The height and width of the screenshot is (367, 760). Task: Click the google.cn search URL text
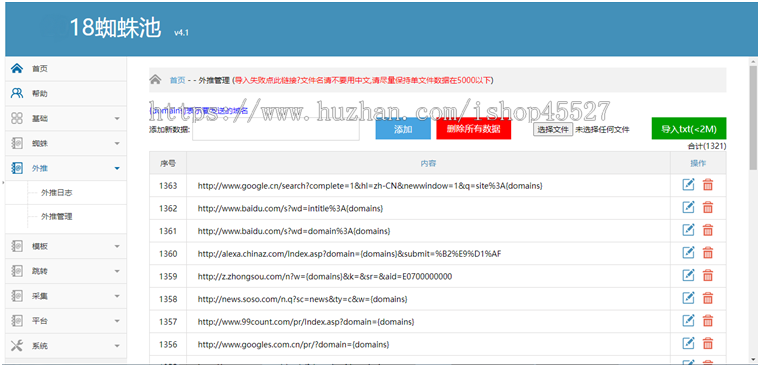tap(370, 186)
